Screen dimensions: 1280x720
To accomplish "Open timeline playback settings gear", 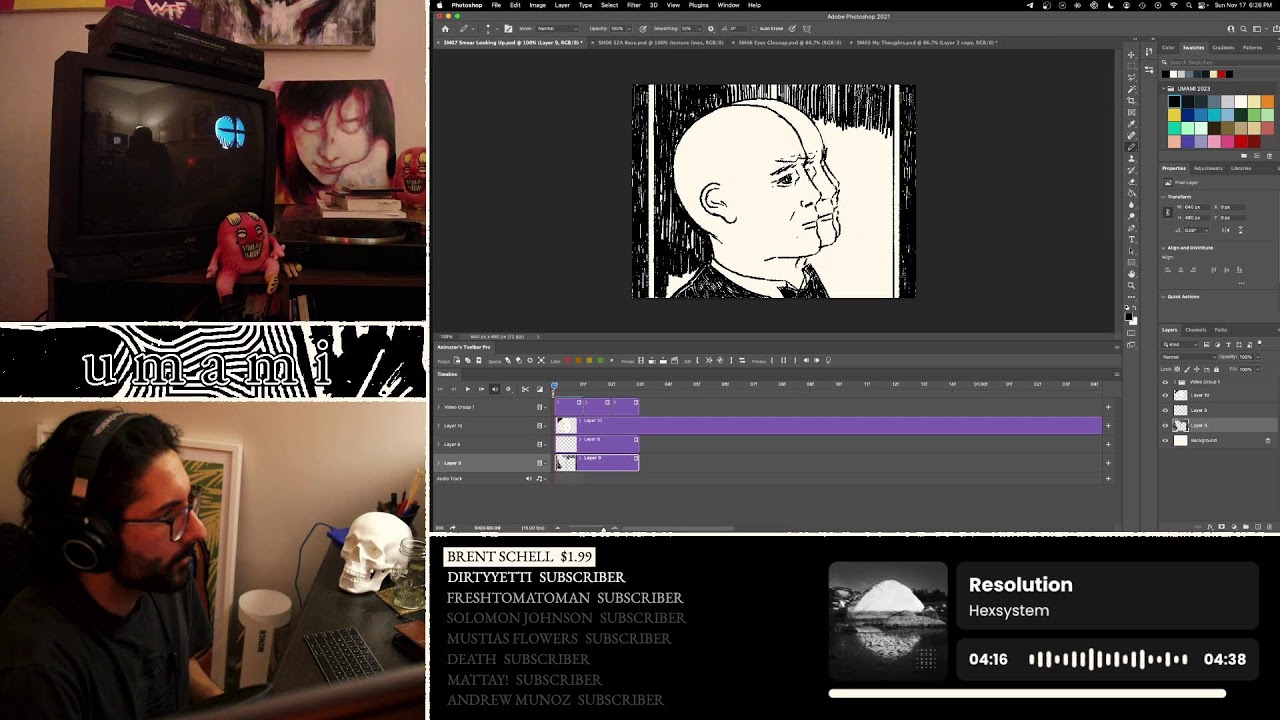I will 508,389.
